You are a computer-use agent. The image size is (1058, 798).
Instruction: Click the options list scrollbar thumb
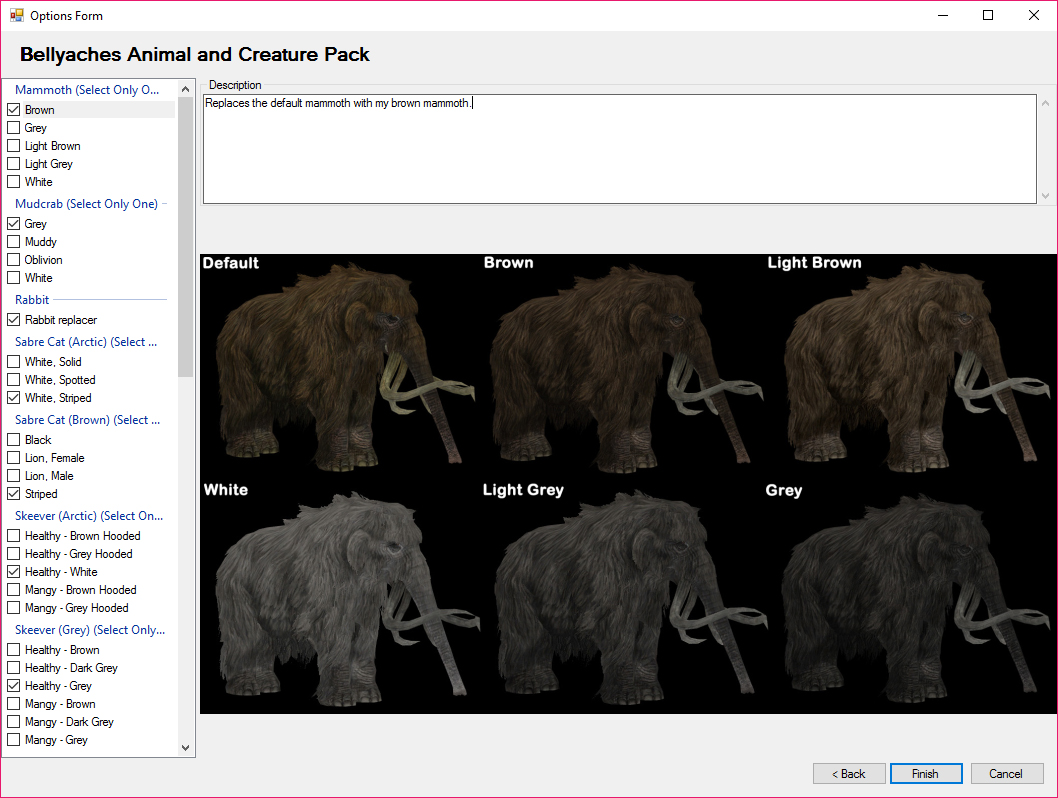[186, 237]
